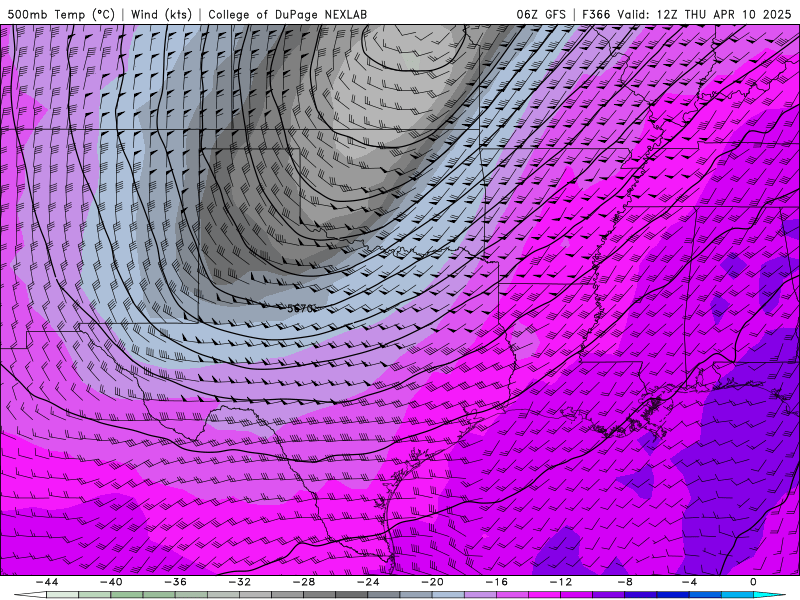Click the '500mb Temp (°C)' title text
Image resolution: width=800 pixels, height=600 pixels.
coord(61,14)
